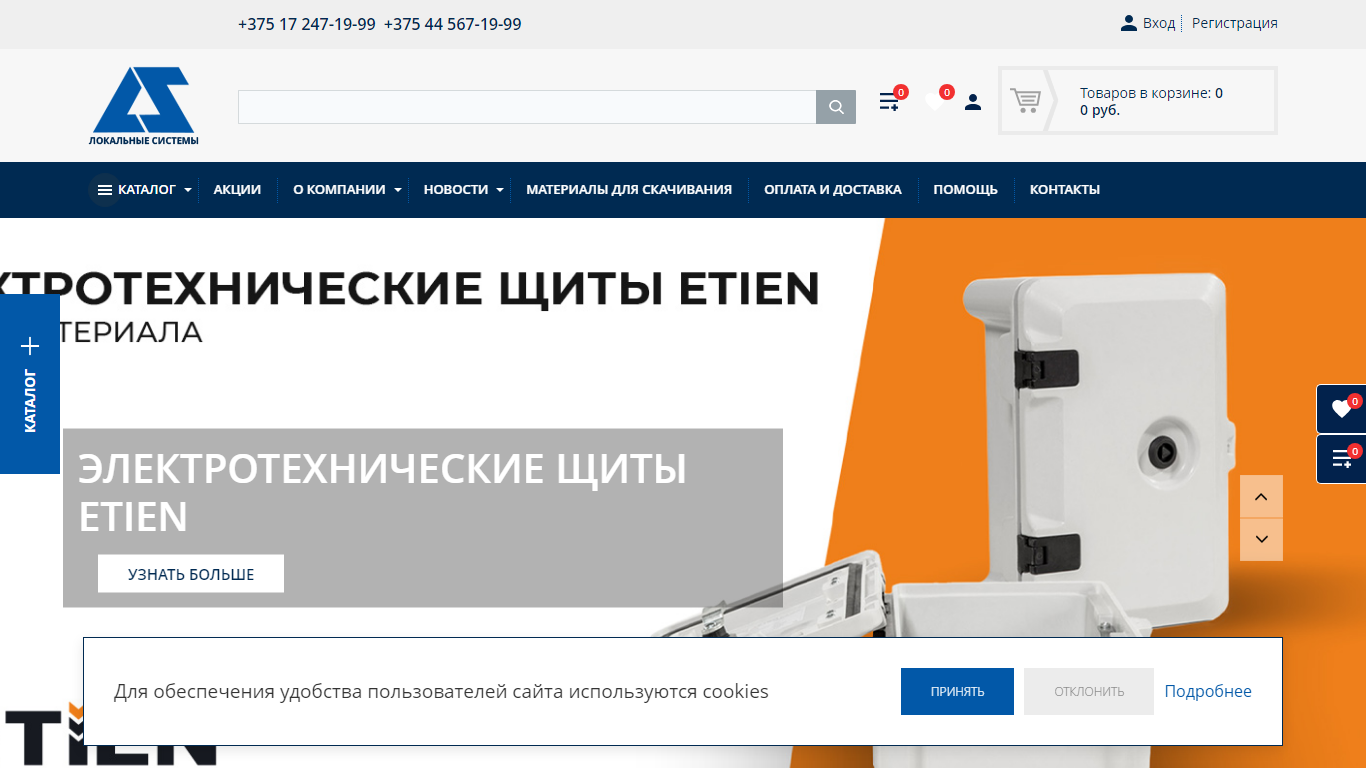Click the magnifier search button

click(x=836, y=107)
